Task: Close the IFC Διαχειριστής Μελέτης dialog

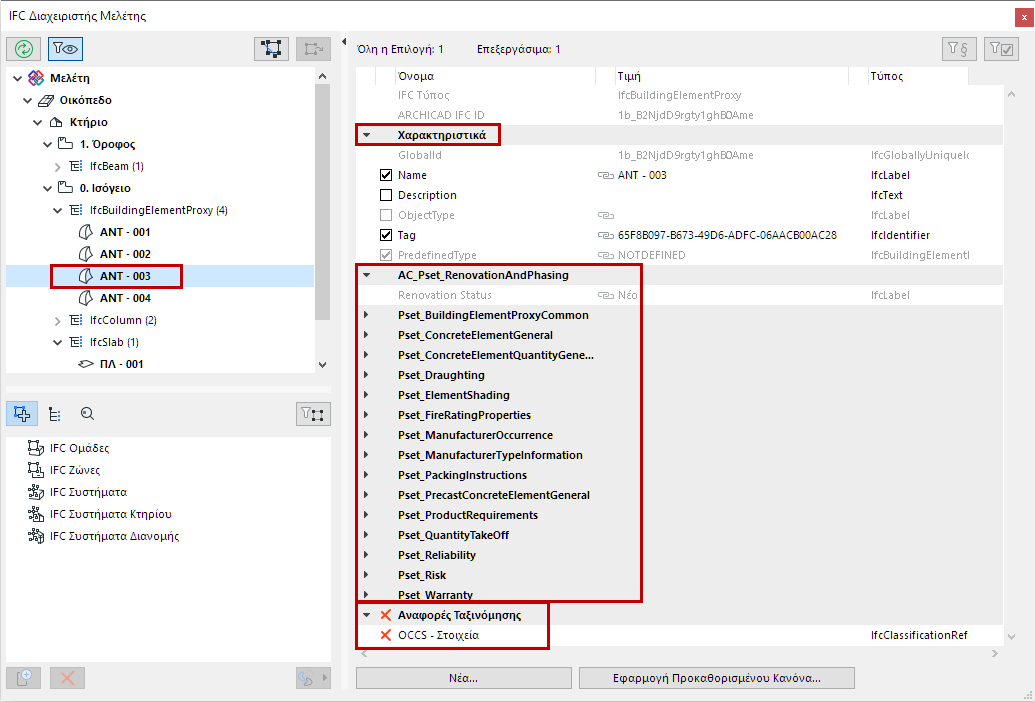Action: (x=1024, y=18)
